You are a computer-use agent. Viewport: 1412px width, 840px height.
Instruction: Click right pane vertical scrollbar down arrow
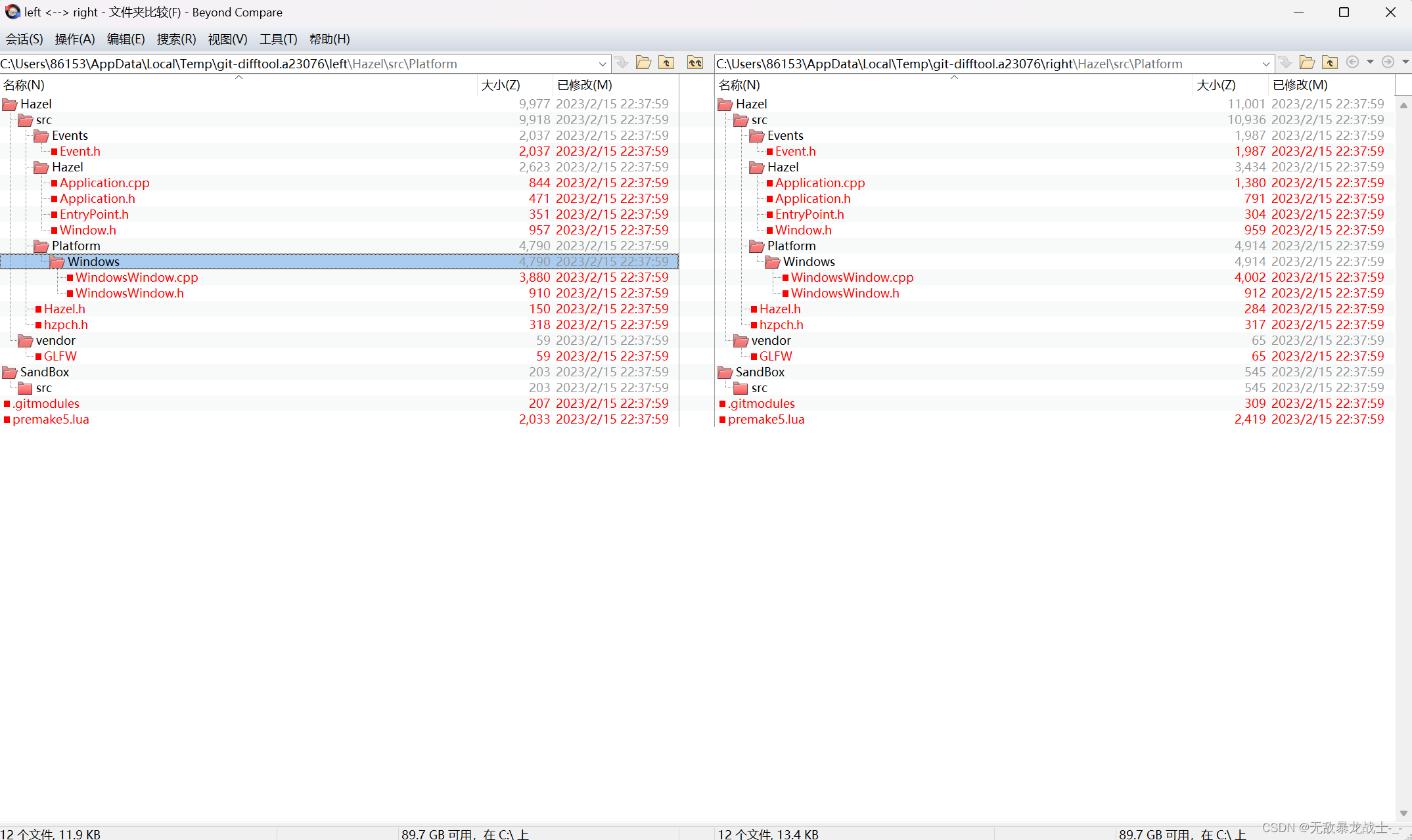coord(1403,812)
